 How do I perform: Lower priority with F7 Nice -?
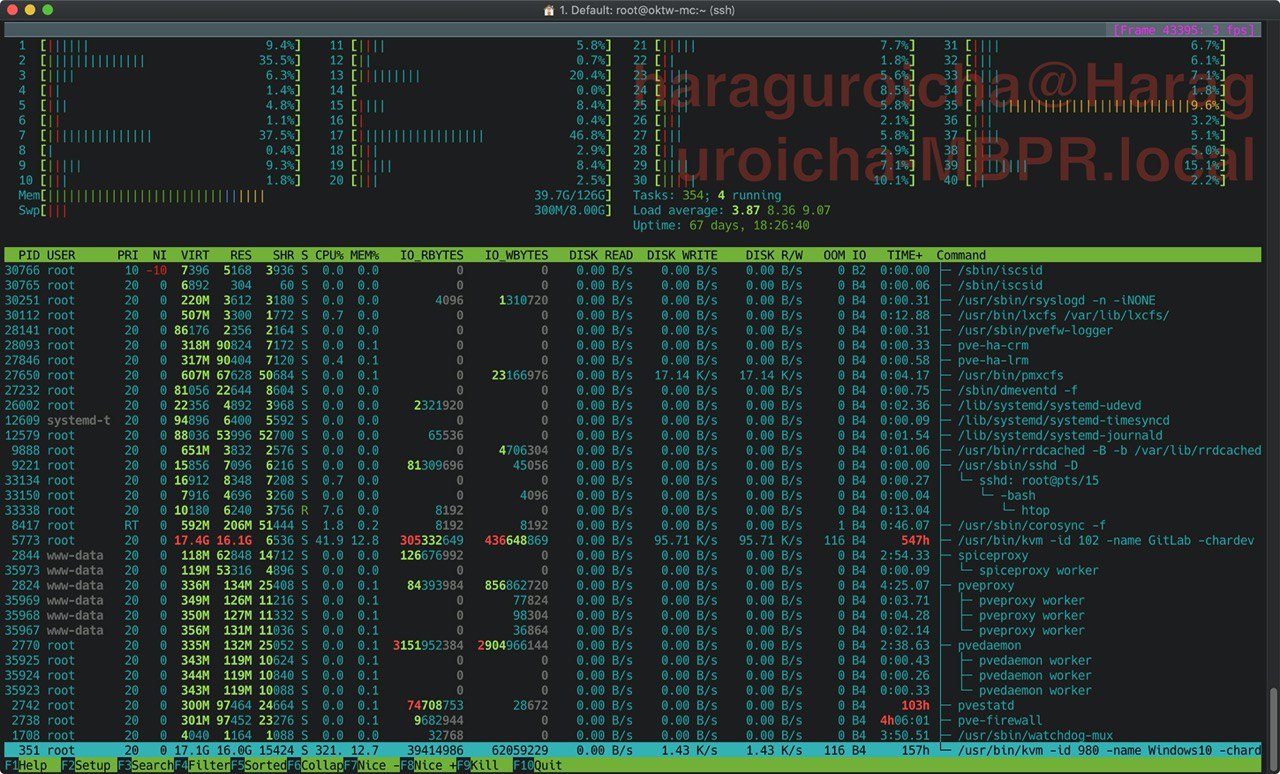tap(372, 765)
